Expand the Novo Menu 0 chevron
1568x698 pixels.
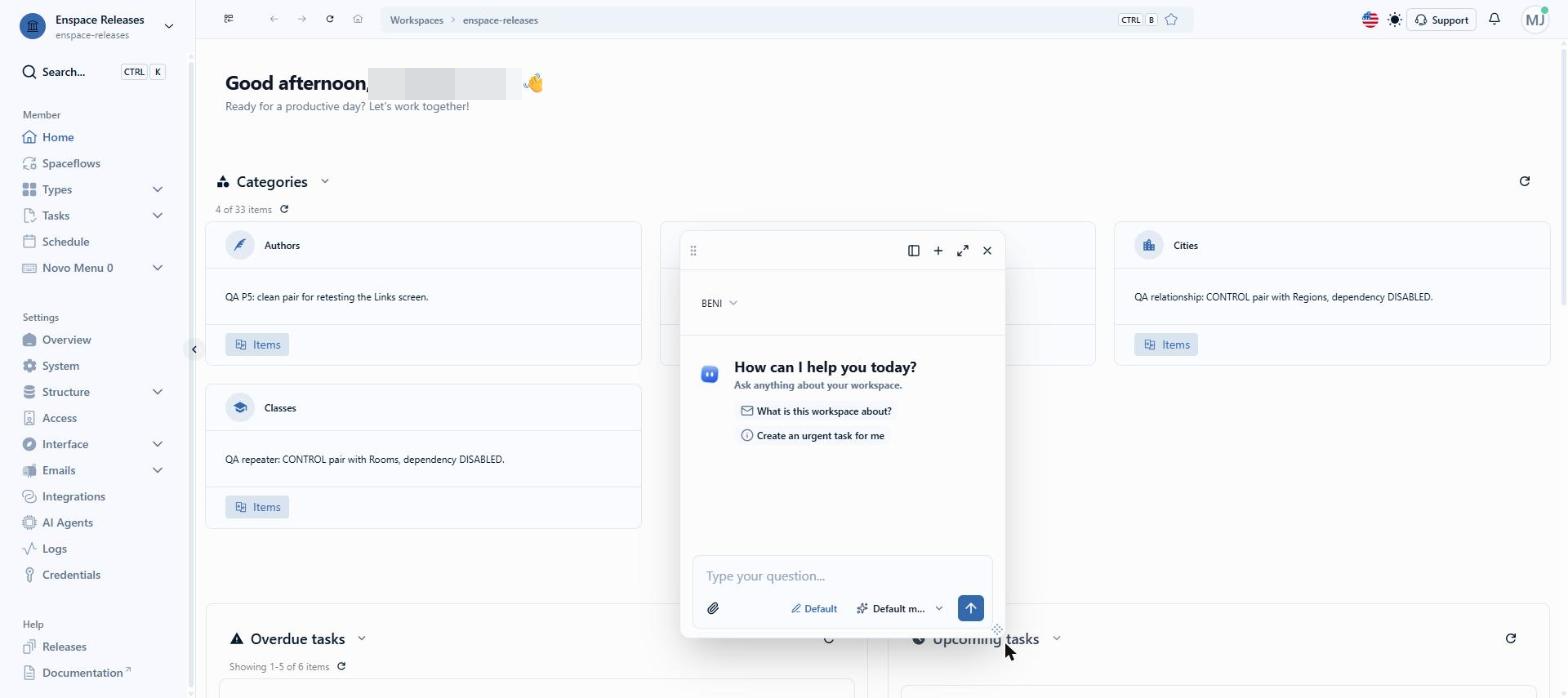(x=157, y=267)
